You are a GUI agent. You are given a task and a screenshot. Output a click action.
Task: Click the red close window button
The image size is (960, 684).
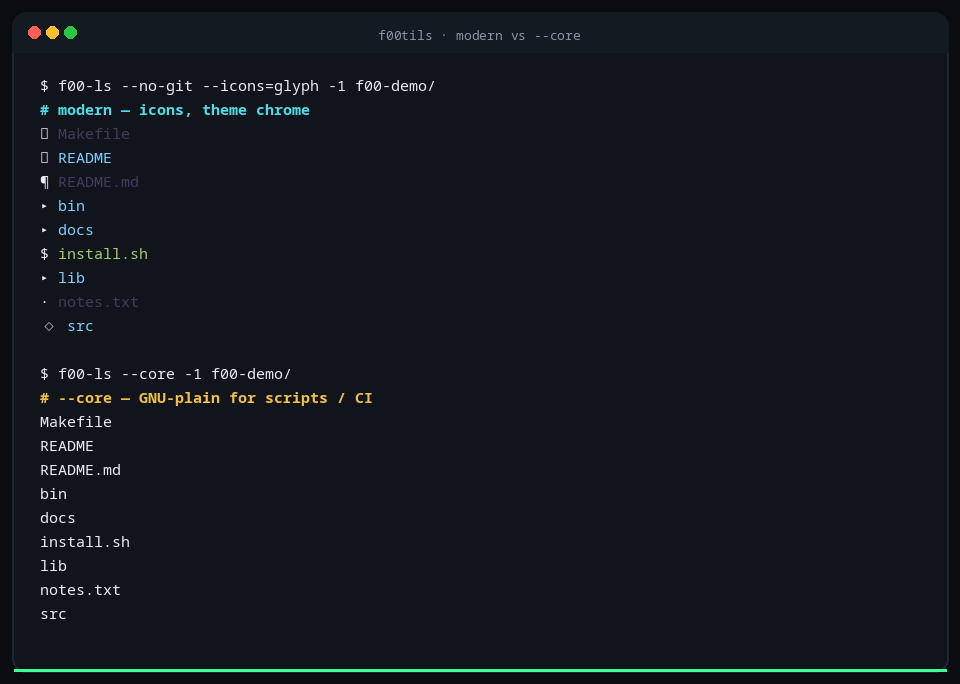click(34, 32)
